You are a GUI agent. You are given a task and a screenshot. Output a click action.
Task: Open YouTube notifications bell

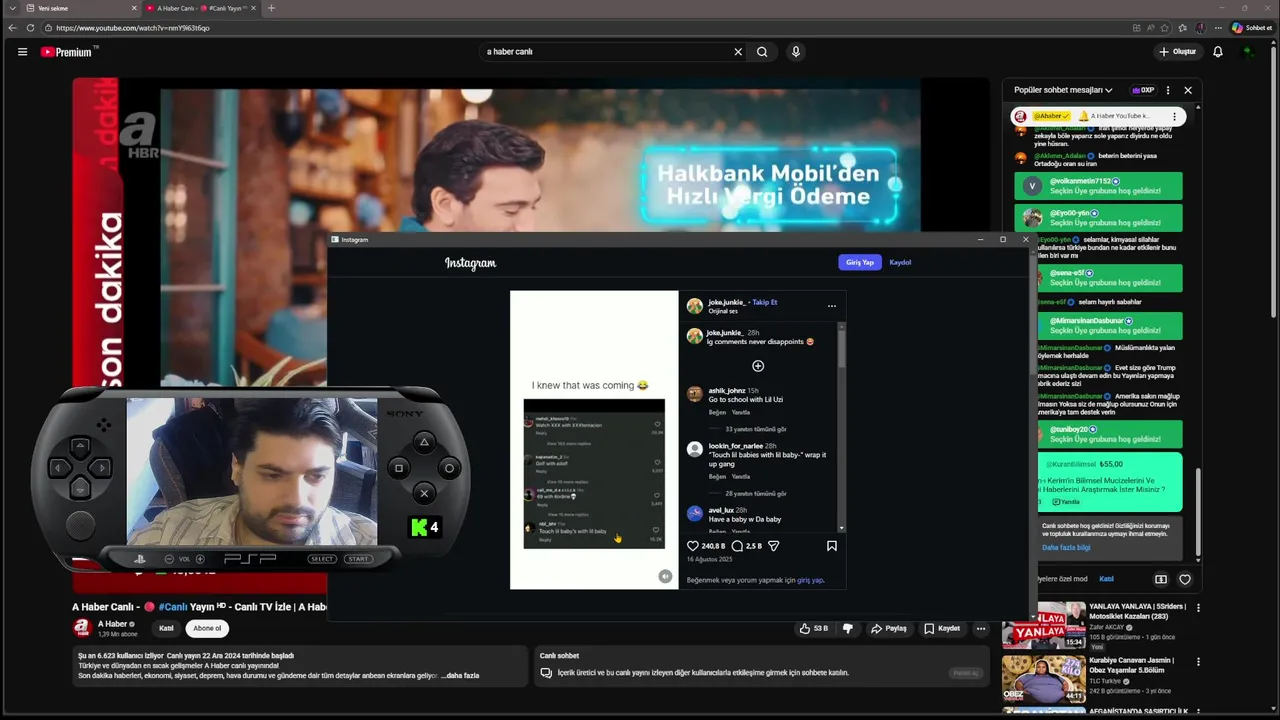coord(1218,52)
